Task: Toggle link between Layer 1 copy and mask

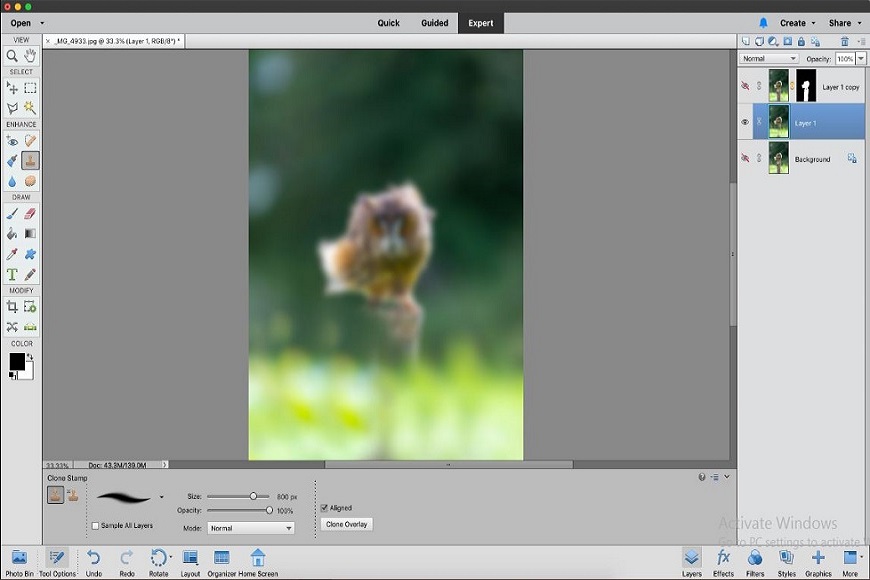Action: click(x=792, y=86)
